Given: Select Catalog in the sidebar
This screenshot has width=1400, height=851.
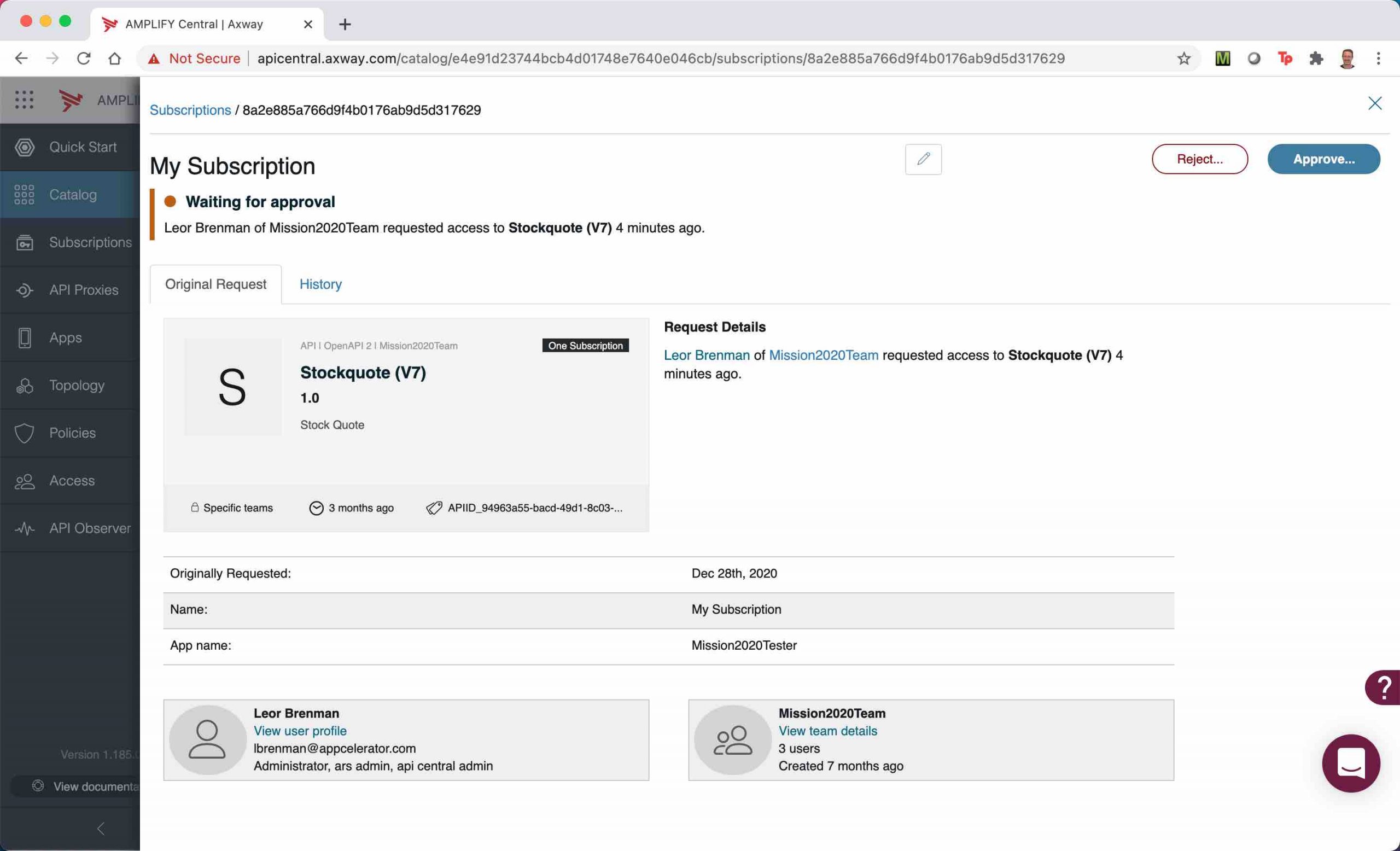Looking at the screenshot, I should 70,195.
